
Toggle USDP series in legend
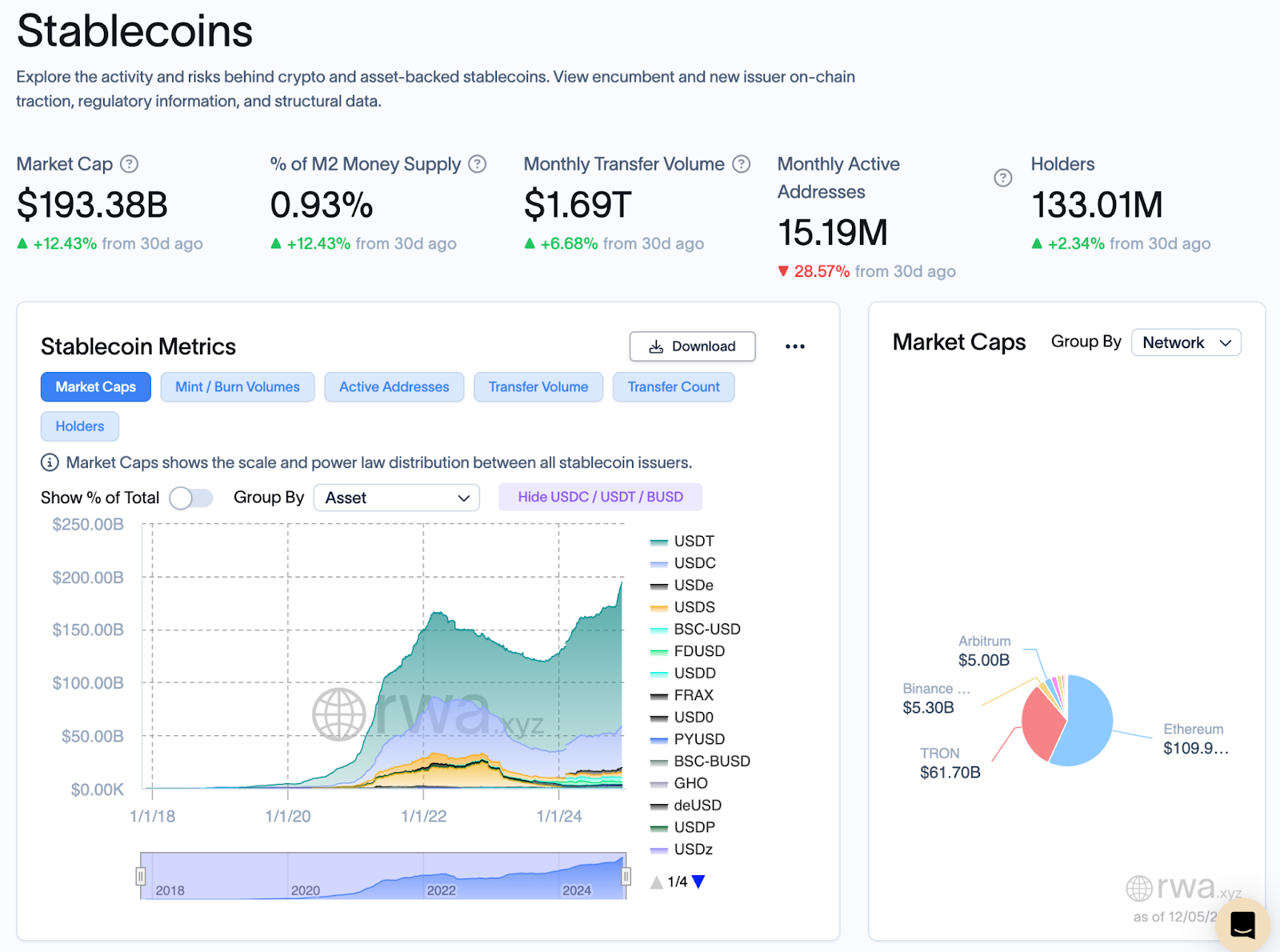pyautogui.click(x=682, y=827)
